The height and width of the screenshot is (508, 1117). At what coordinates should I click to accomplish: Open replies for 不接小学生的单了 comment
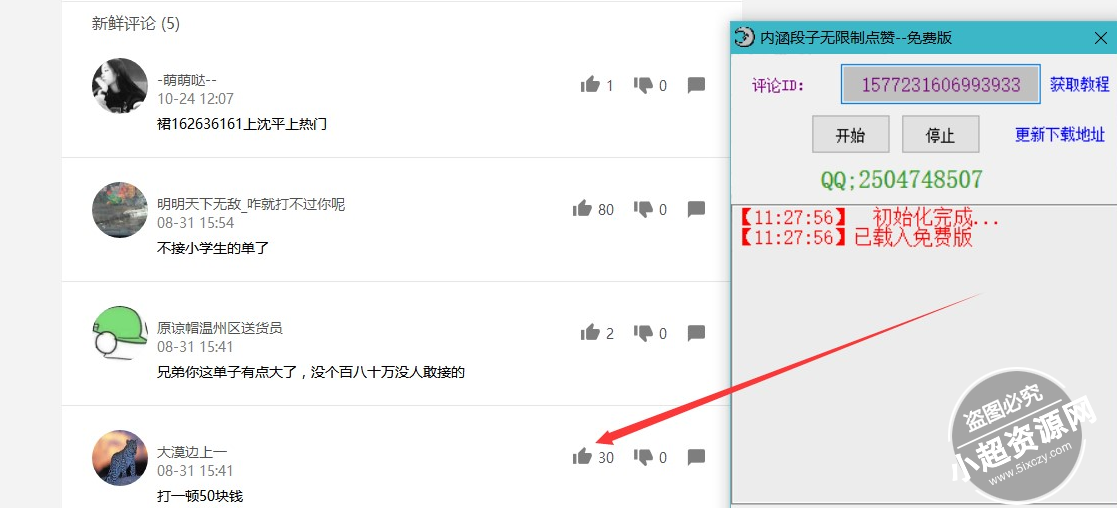click(696, 209)
